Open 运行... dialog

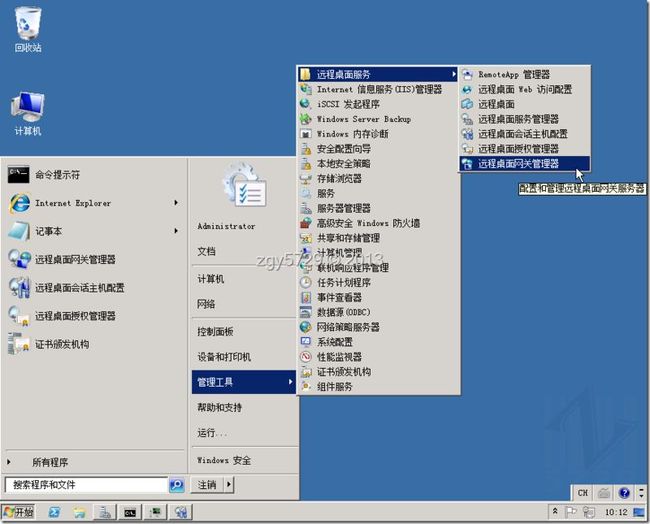tap(244, 433)
